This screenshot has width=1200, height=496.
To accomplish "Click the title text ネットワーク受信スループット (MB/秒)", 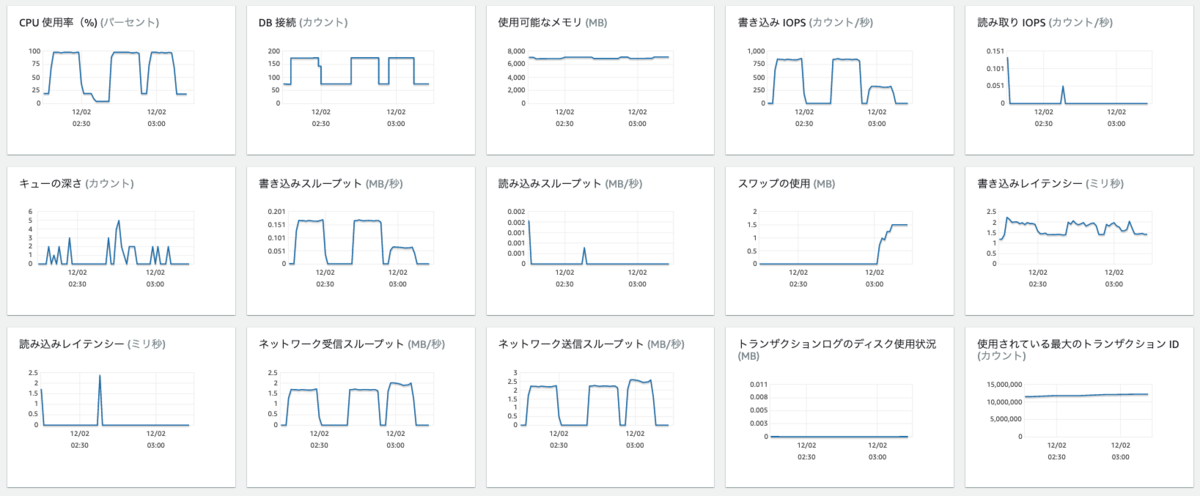I will coord(352,344).
